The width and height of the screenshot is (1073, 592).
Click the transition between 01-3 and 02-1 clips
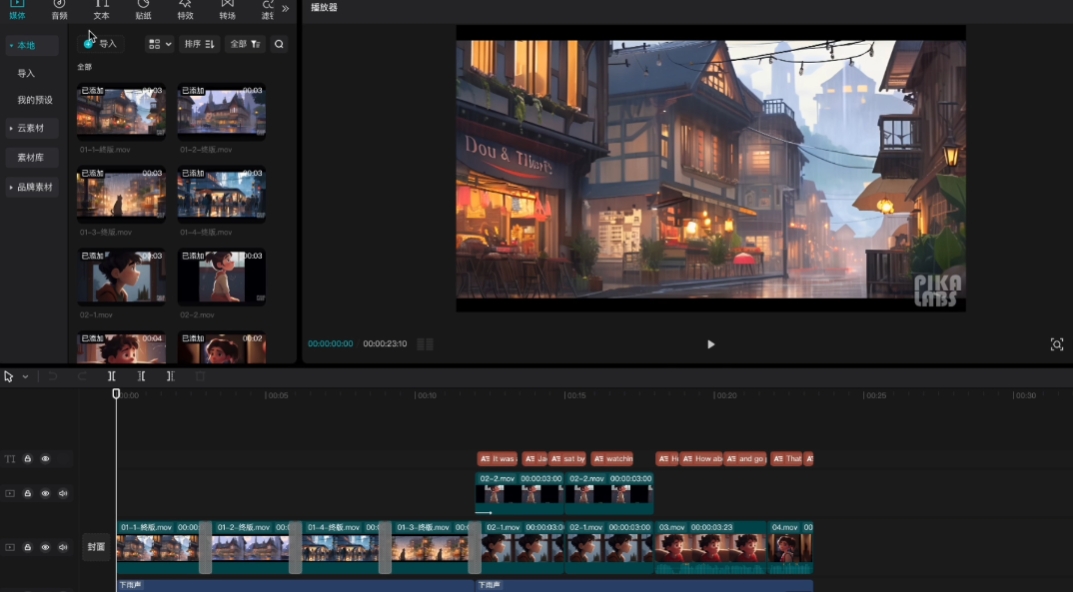474,548
